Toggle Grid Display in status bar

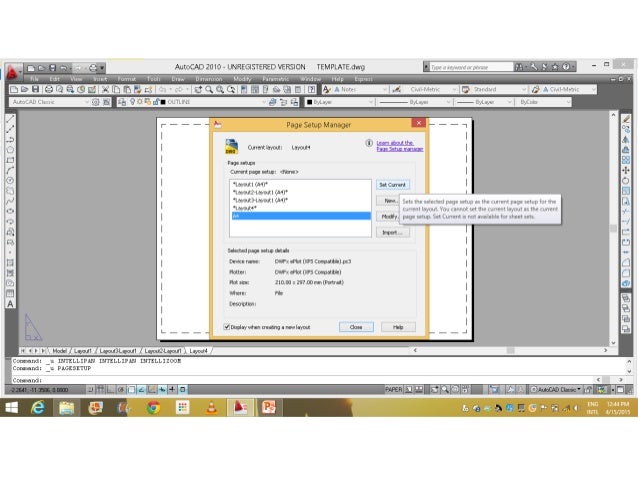(x=100, y=389)
